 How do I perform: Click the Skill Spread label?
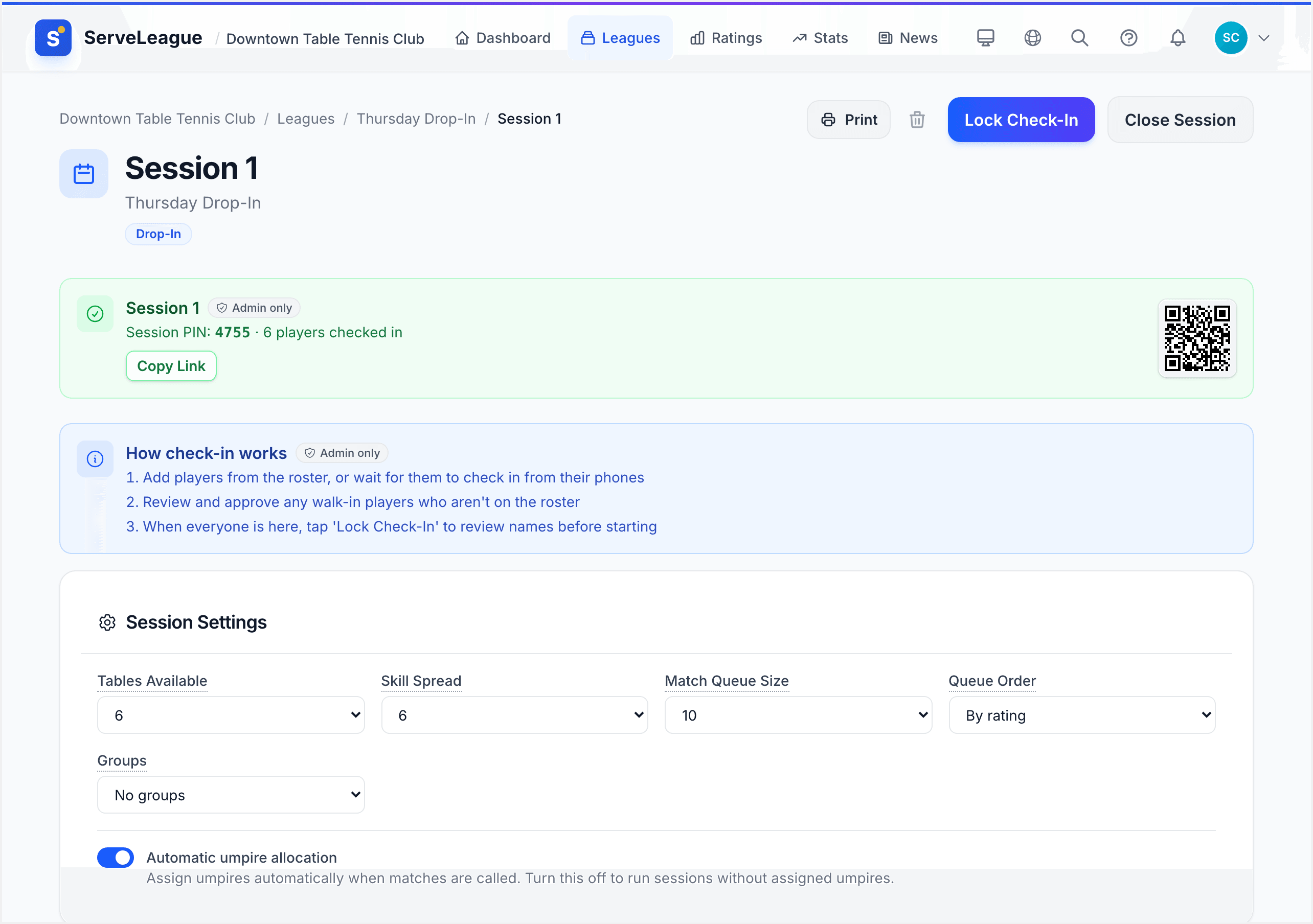421,681
